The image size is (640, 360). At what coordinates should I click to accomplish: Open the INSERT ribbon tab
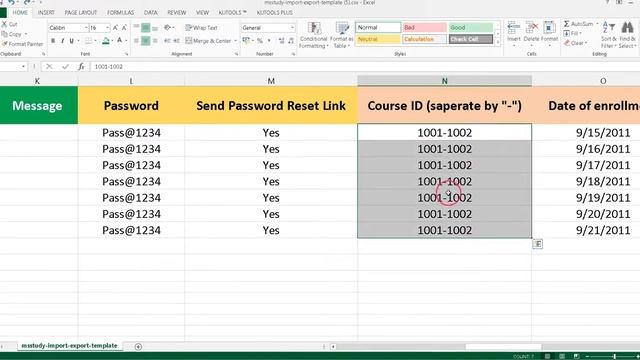coord(46,13)
